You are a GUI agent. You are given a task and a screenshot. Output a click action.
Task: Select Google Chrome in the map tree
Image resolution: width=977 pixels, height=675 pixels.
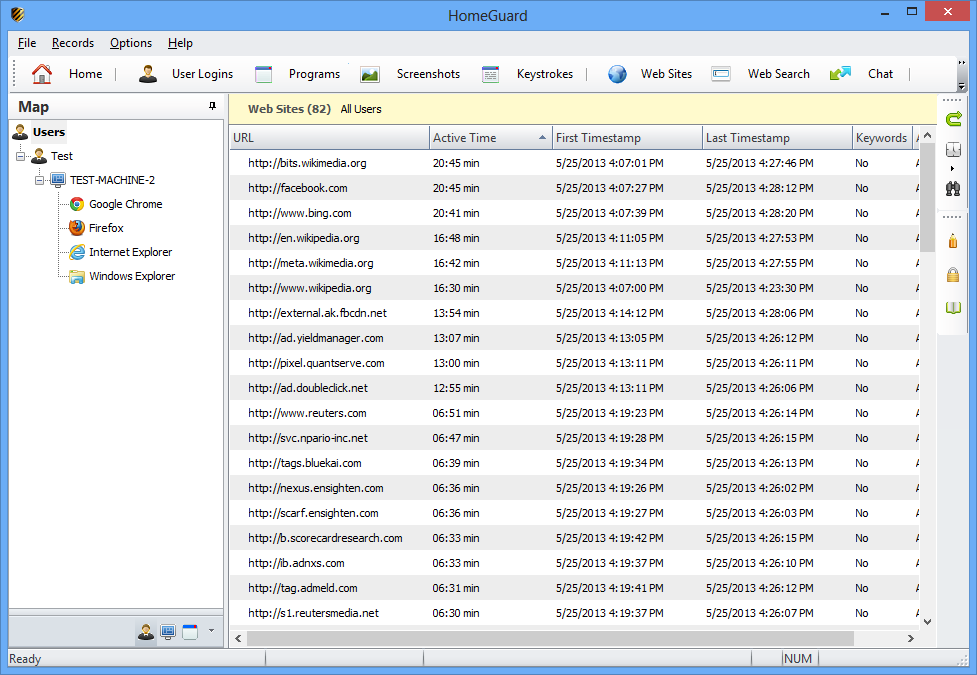125,204
